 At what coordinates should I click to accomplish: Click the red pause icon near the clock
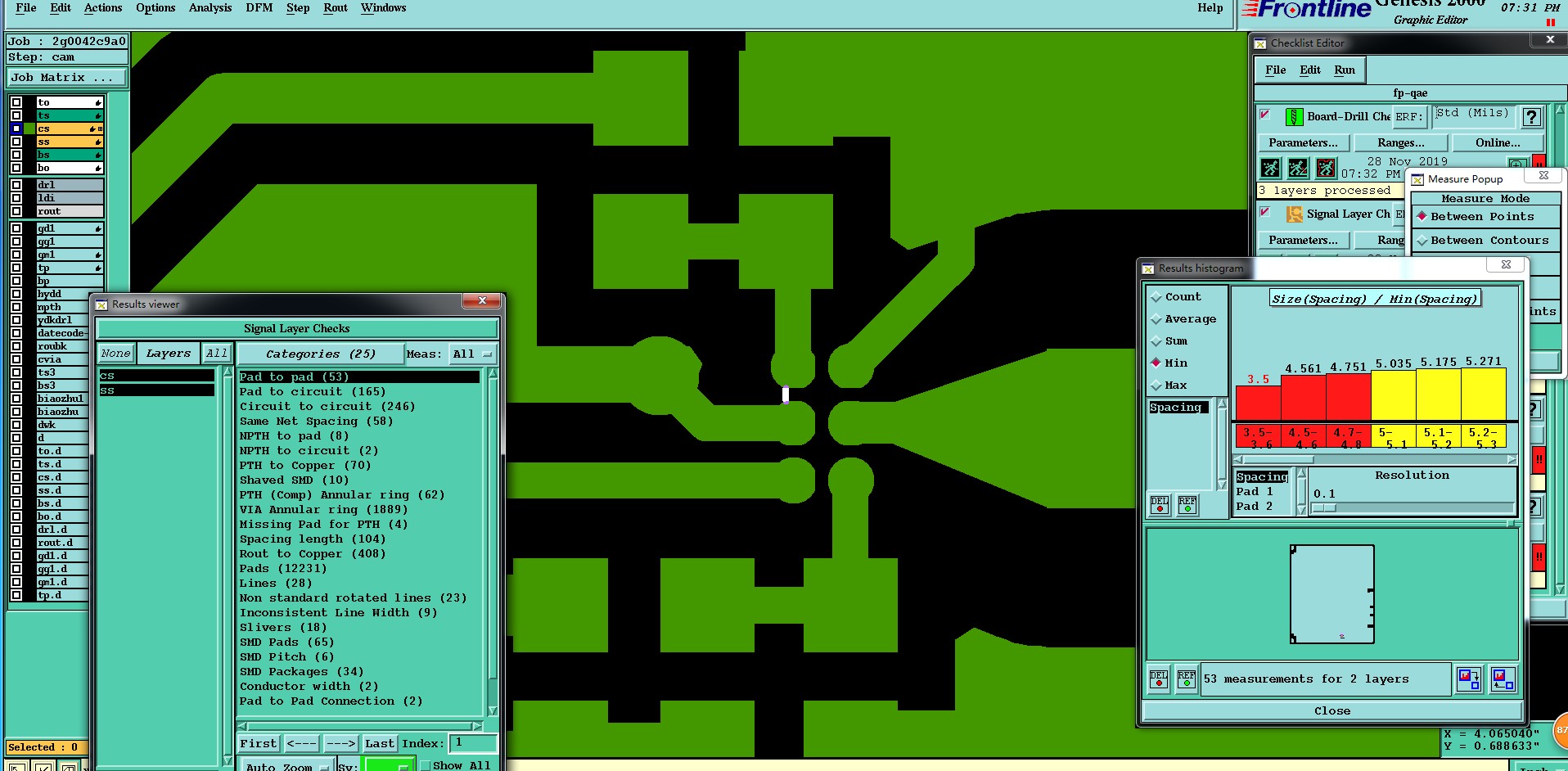1550,23
